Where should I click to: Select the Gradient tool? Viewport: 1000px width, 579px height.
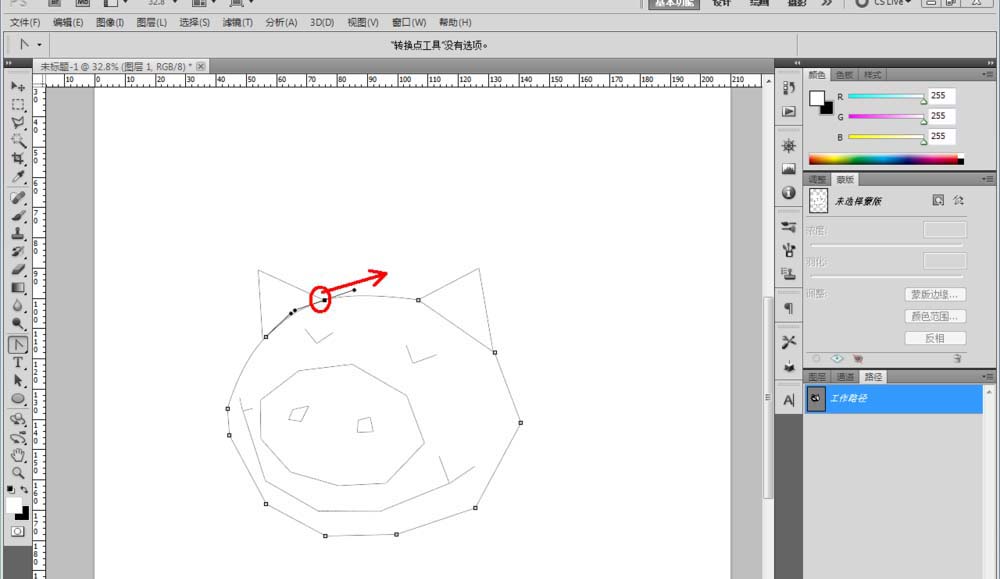[x=18, y=287]
